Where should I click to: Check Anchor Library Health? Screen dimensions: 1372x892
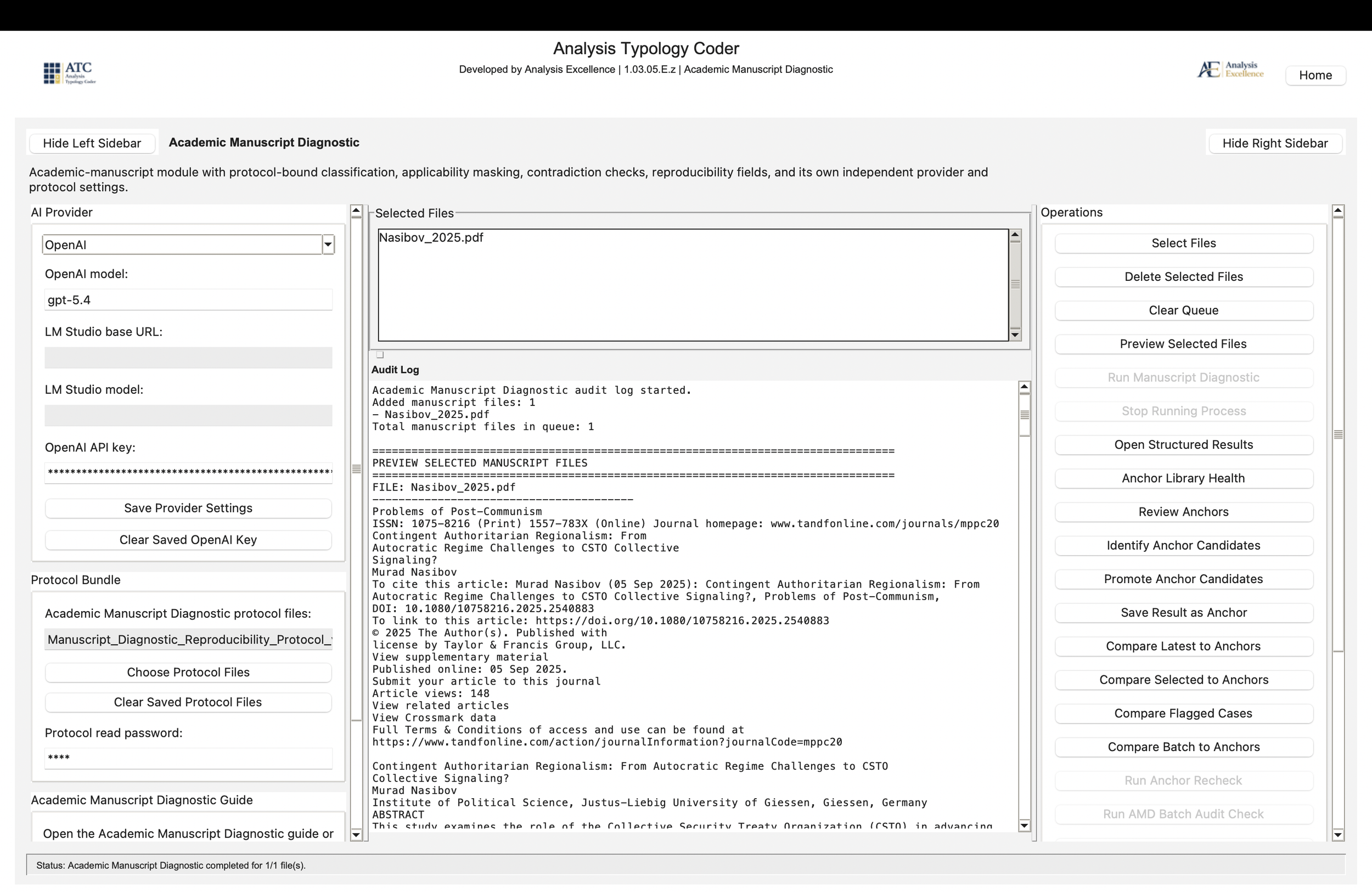pyautogui.click(x=1184, y=478)
